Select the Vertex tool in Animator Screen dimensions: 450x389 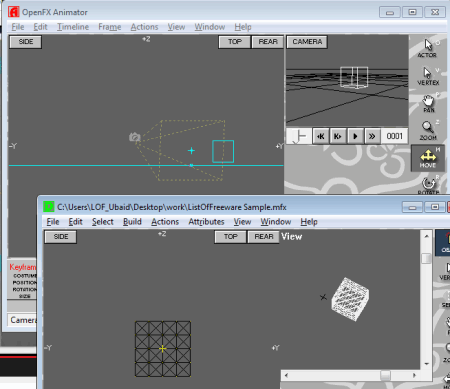[428, 76]
